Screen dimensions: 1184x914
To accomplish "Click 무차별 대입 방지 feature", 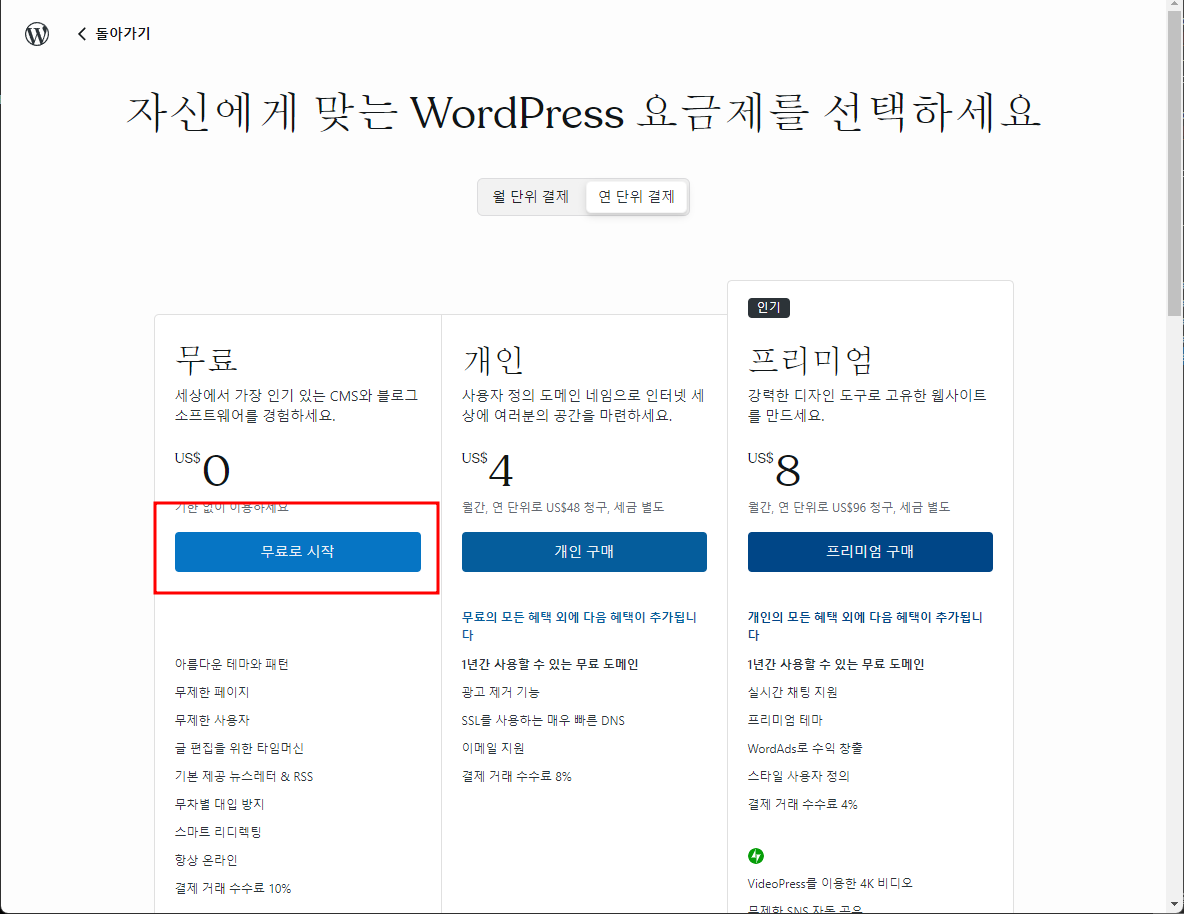I will pyautogui.click(x=220, y=804).
